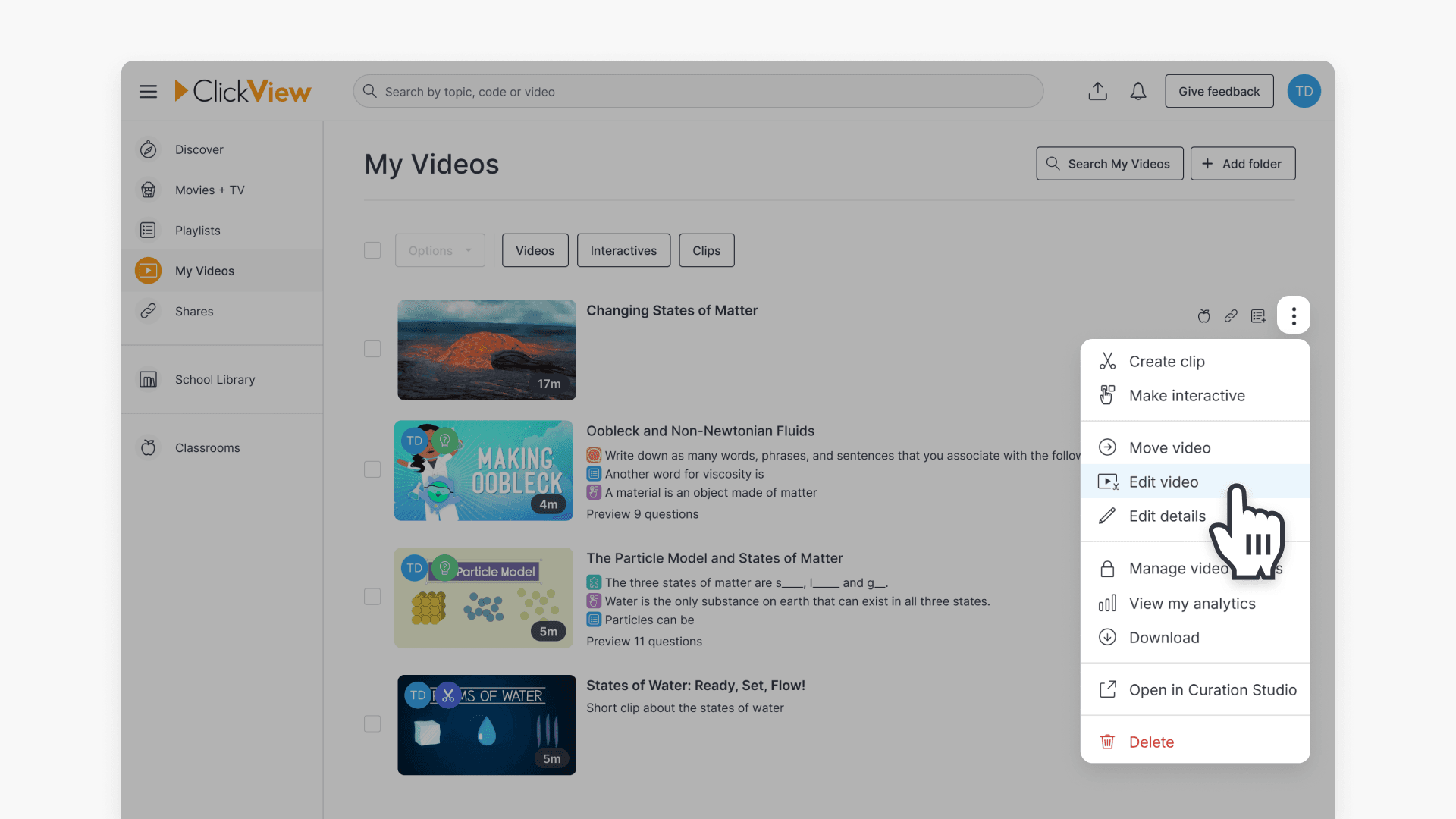
Task: Tick the select-all checkbox beside Options
Action: click(372, 250)
